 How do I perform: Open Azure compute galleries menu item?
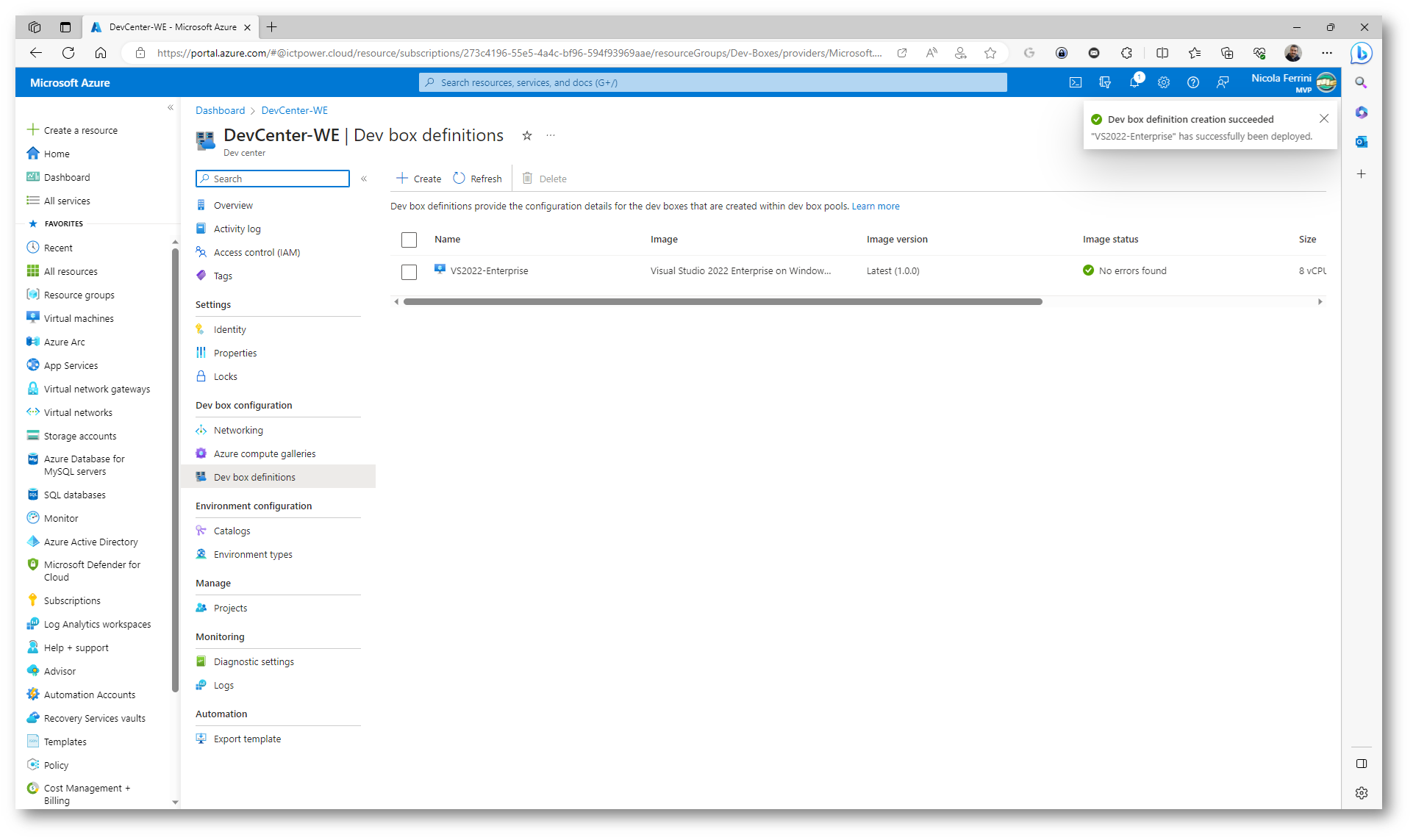264,453
